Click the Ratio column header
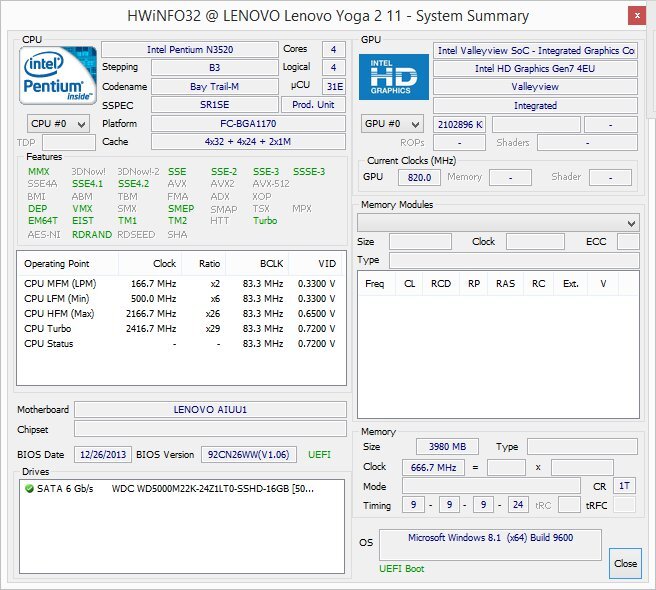Screen dimensions: 656x590 [204, 264]
